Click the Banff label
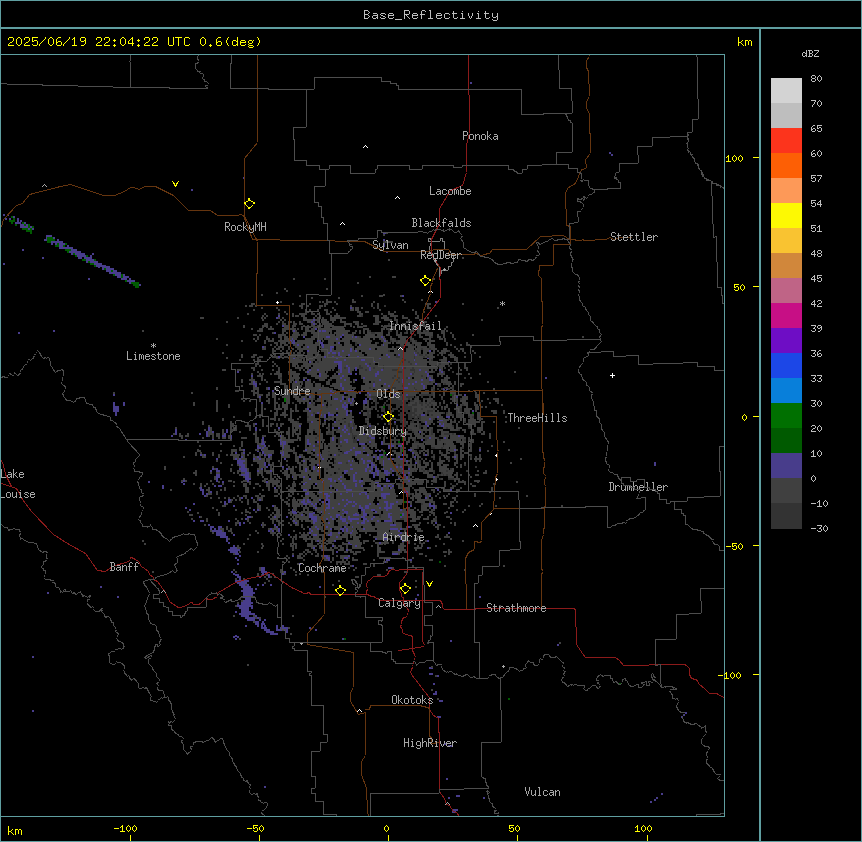The height and width of the screenshot is (842, 862). [x=124, y=567]
